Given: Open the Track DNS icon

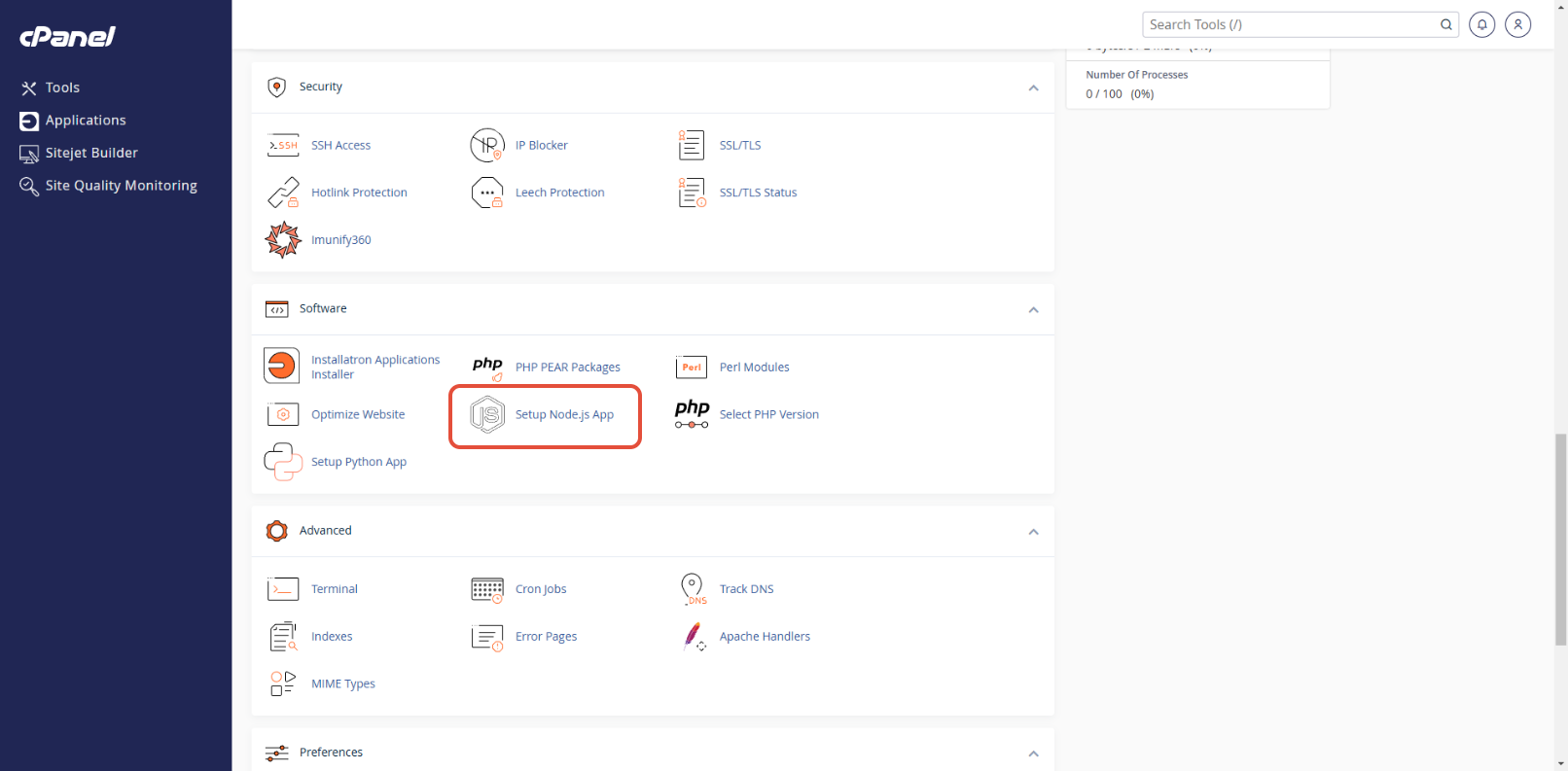Looking at the screenshot, I should 693,589.
